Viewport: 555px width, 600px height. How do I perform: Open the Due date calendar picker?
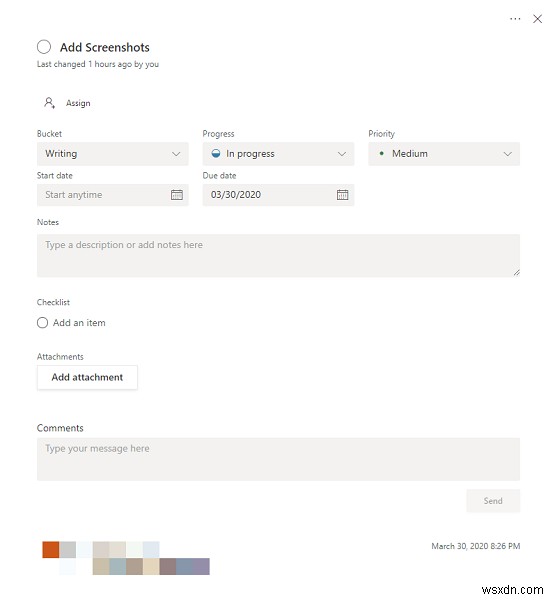pos(342,195)
